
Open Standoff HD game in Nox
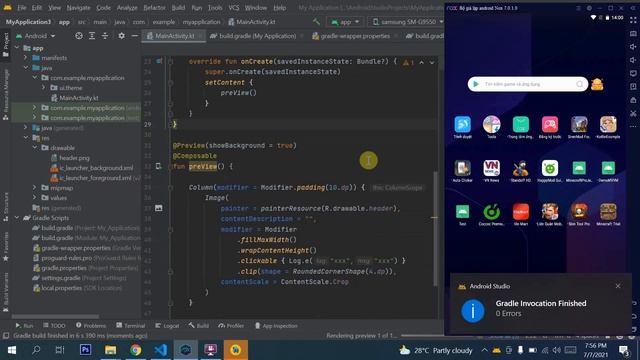(521, 171)
